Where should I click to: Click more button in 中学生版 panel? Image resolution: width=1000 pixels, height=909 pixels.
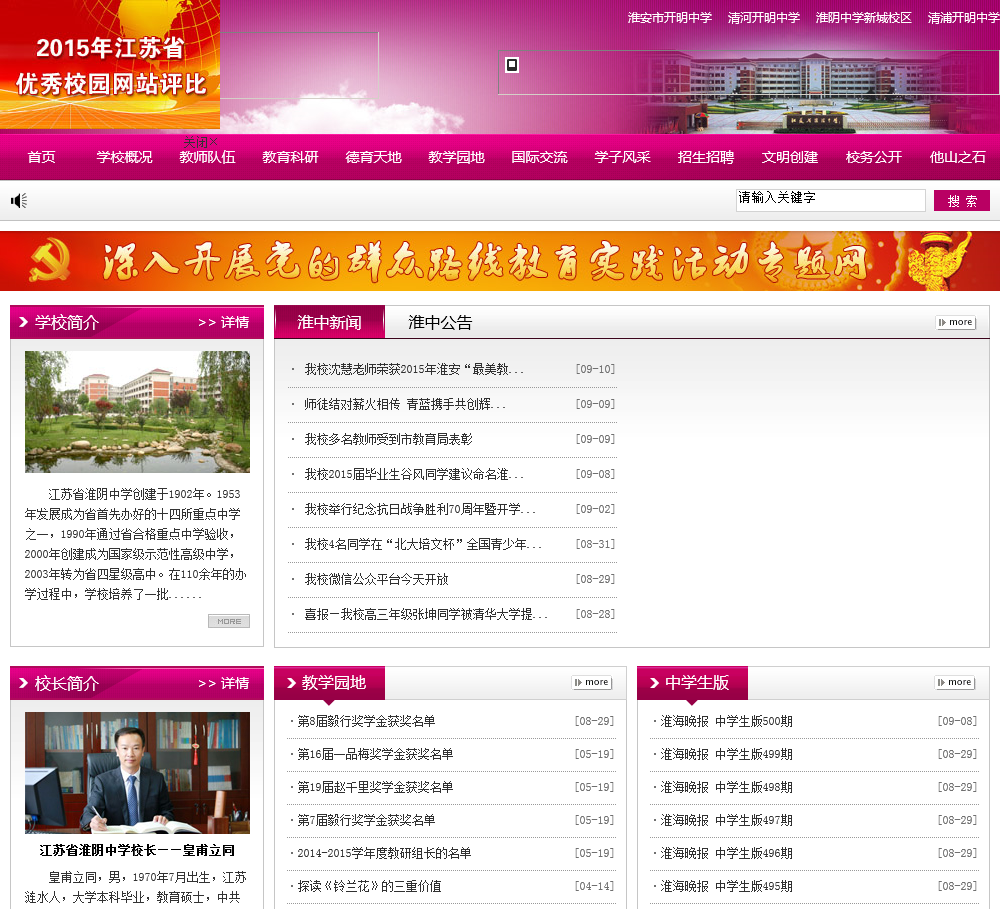click(955, 682)
